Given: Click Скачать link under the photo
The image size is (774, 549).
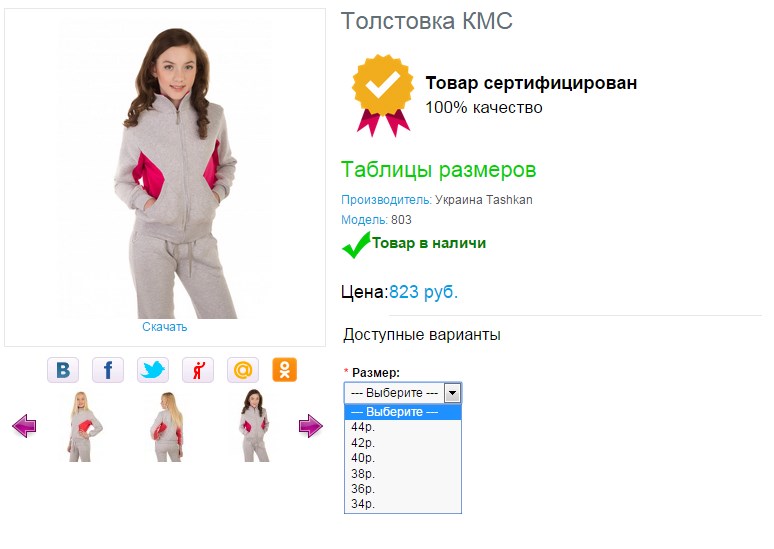Looking at the screenshot, I should pos(164,327).
